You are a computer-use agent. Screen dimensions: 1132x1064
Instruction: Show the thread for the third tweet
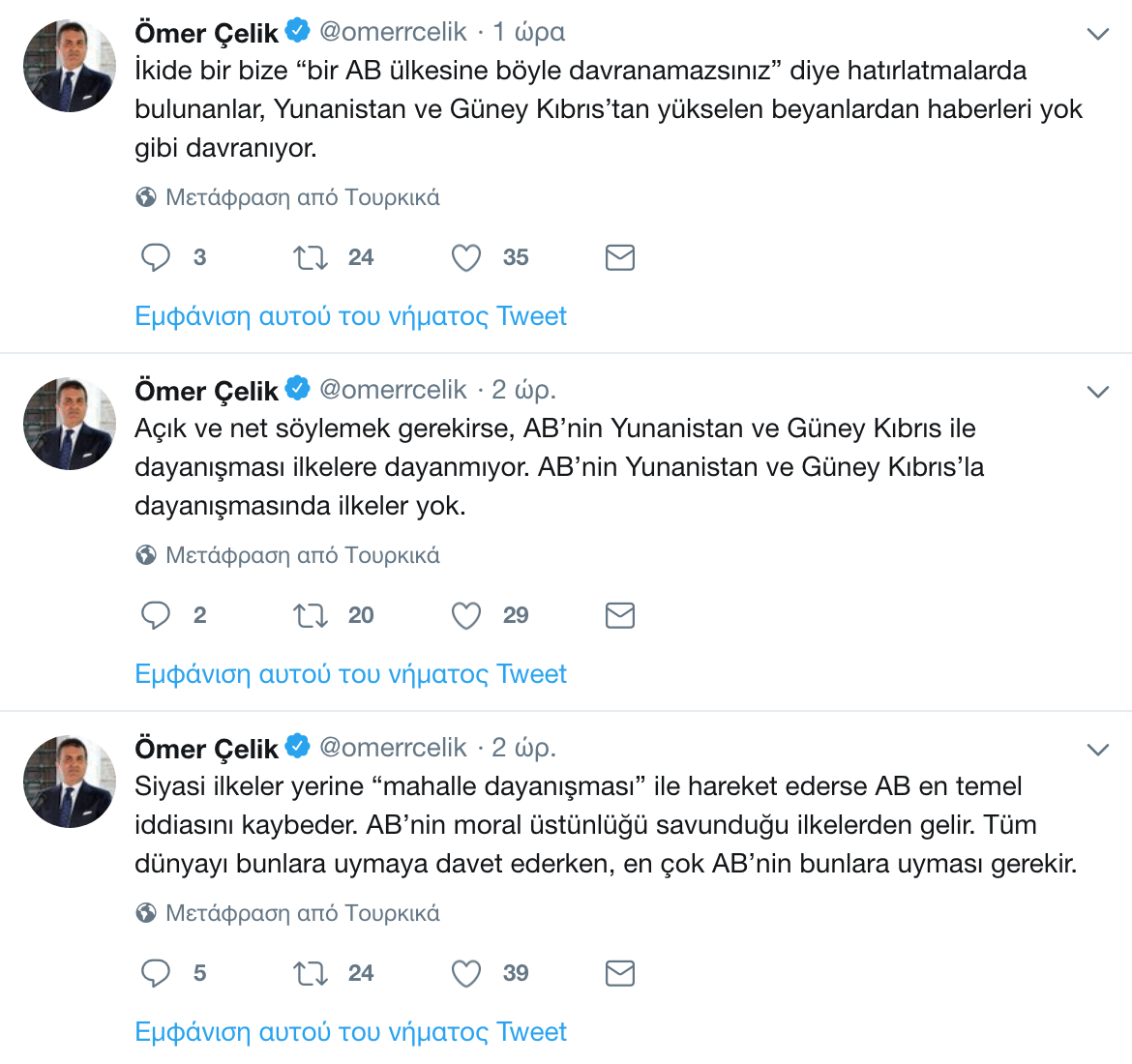click(350, 1032)
